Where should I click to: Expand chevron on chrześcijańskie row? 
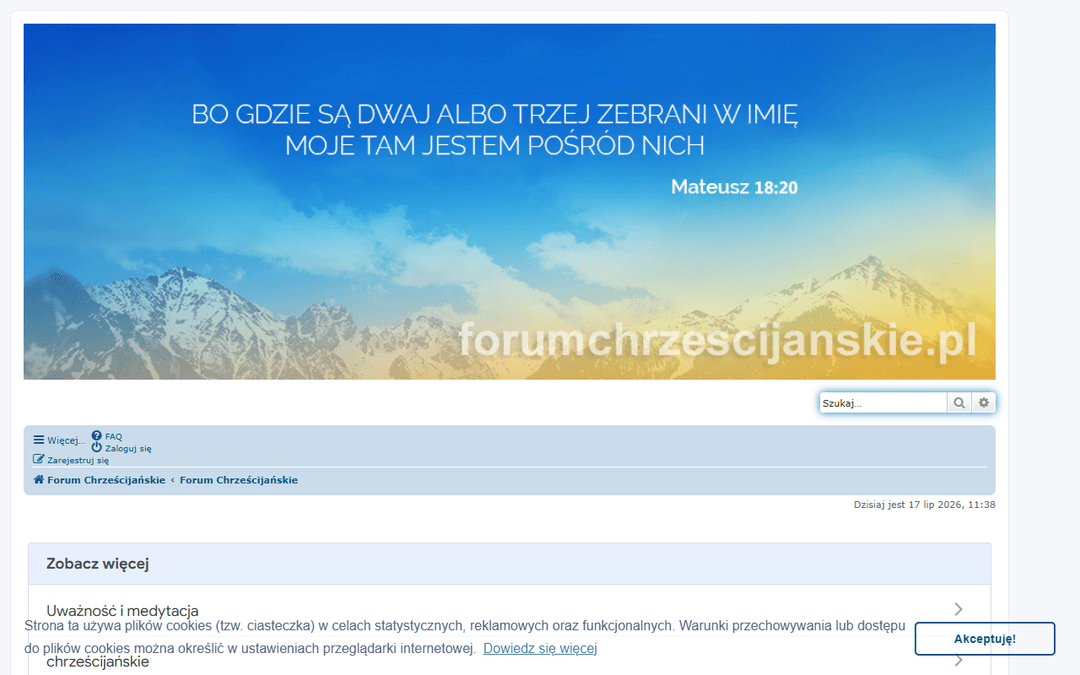[x=958, y=660]
